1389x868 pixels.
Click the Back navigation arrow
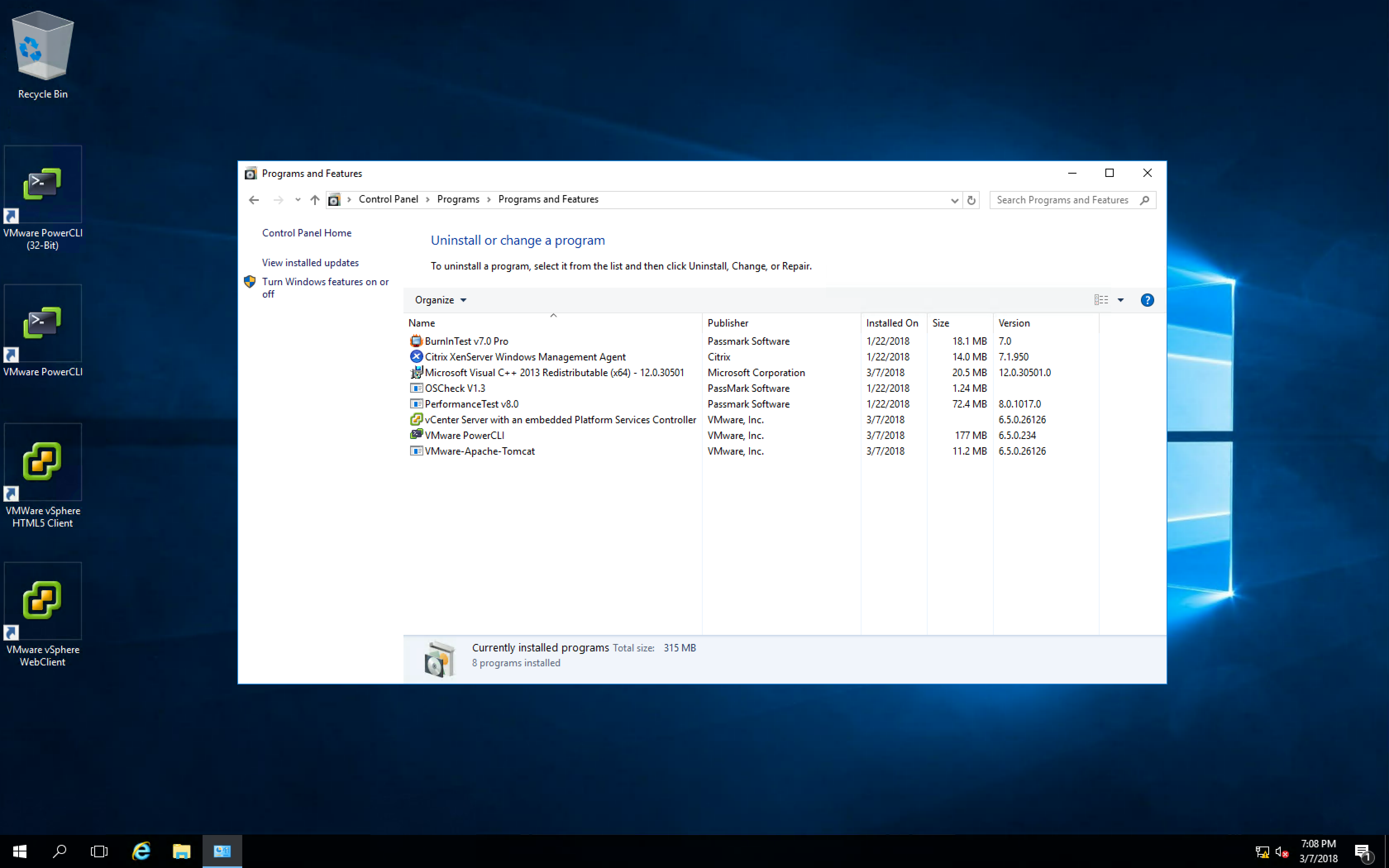coord(254,200)
